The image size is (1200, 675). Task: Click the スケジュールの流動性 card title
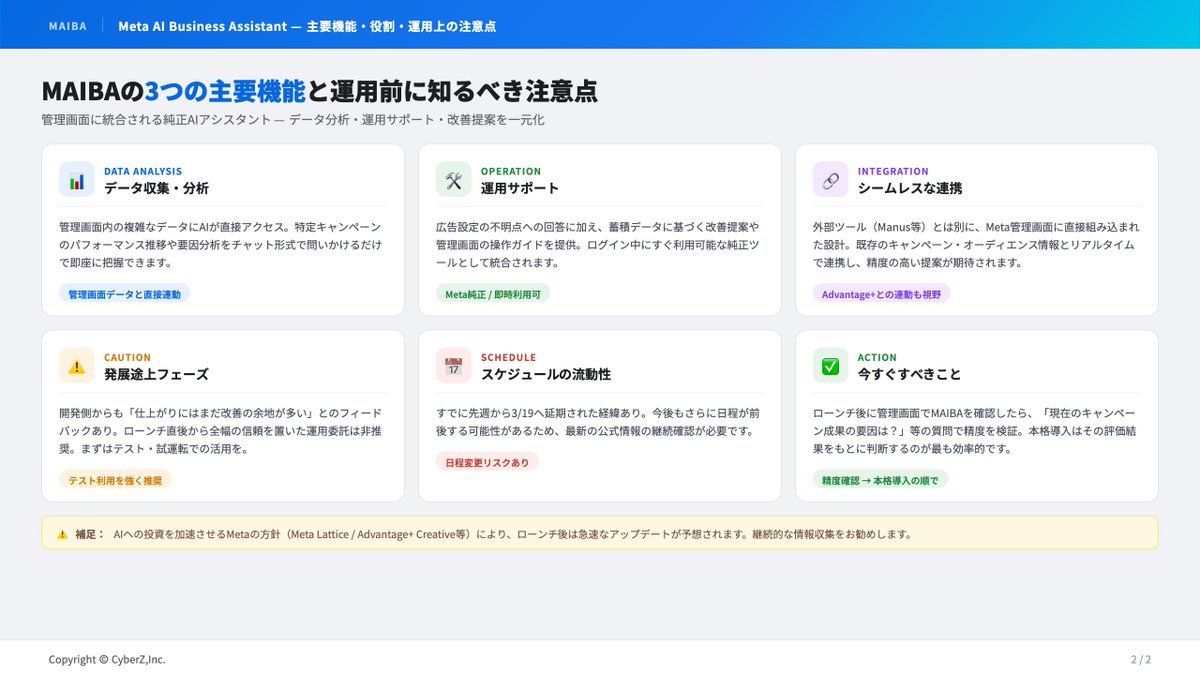[x=546, y=374]
